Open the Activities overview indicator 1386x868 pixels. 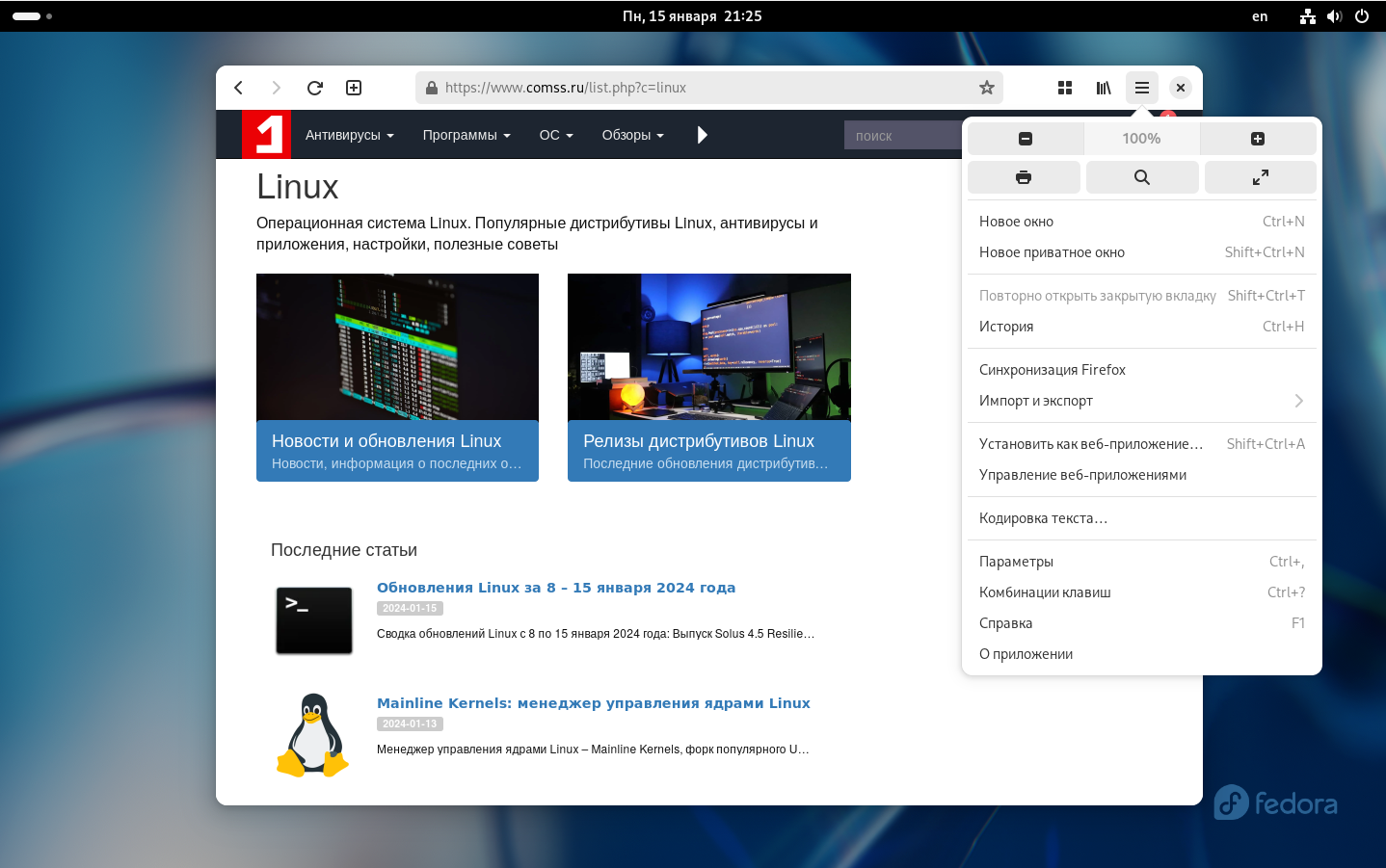tap(32, 16)
